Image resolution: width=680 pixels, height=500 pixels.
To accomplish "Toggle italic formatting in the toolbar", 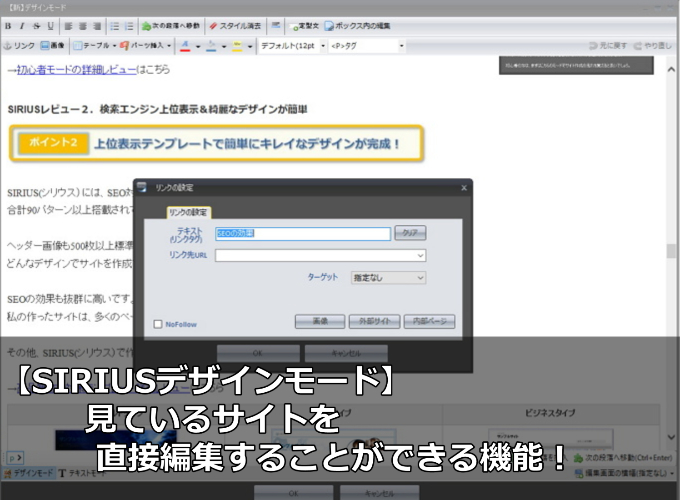I will click(22, 26).
